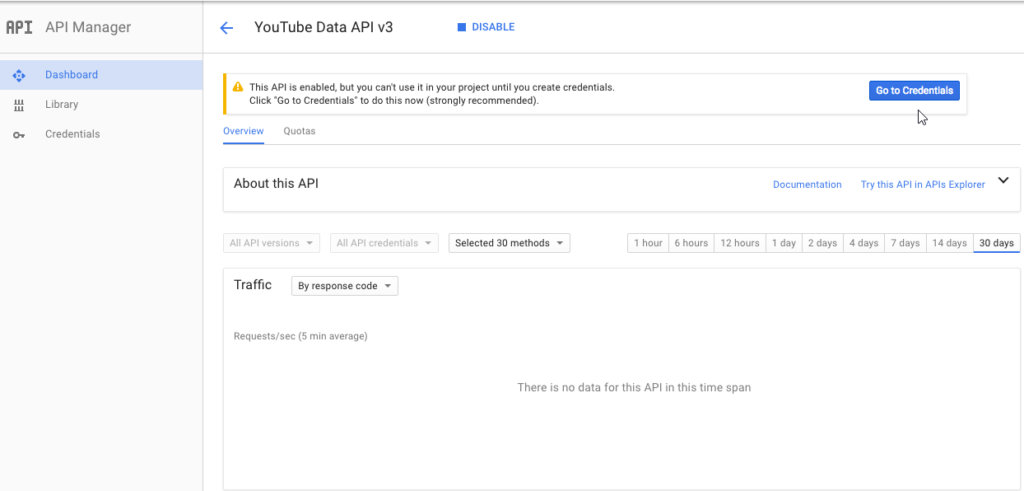This screenshot has width=1024, height=491.
Task: Click the Library sidebar icon
Action: coord(19,105)
